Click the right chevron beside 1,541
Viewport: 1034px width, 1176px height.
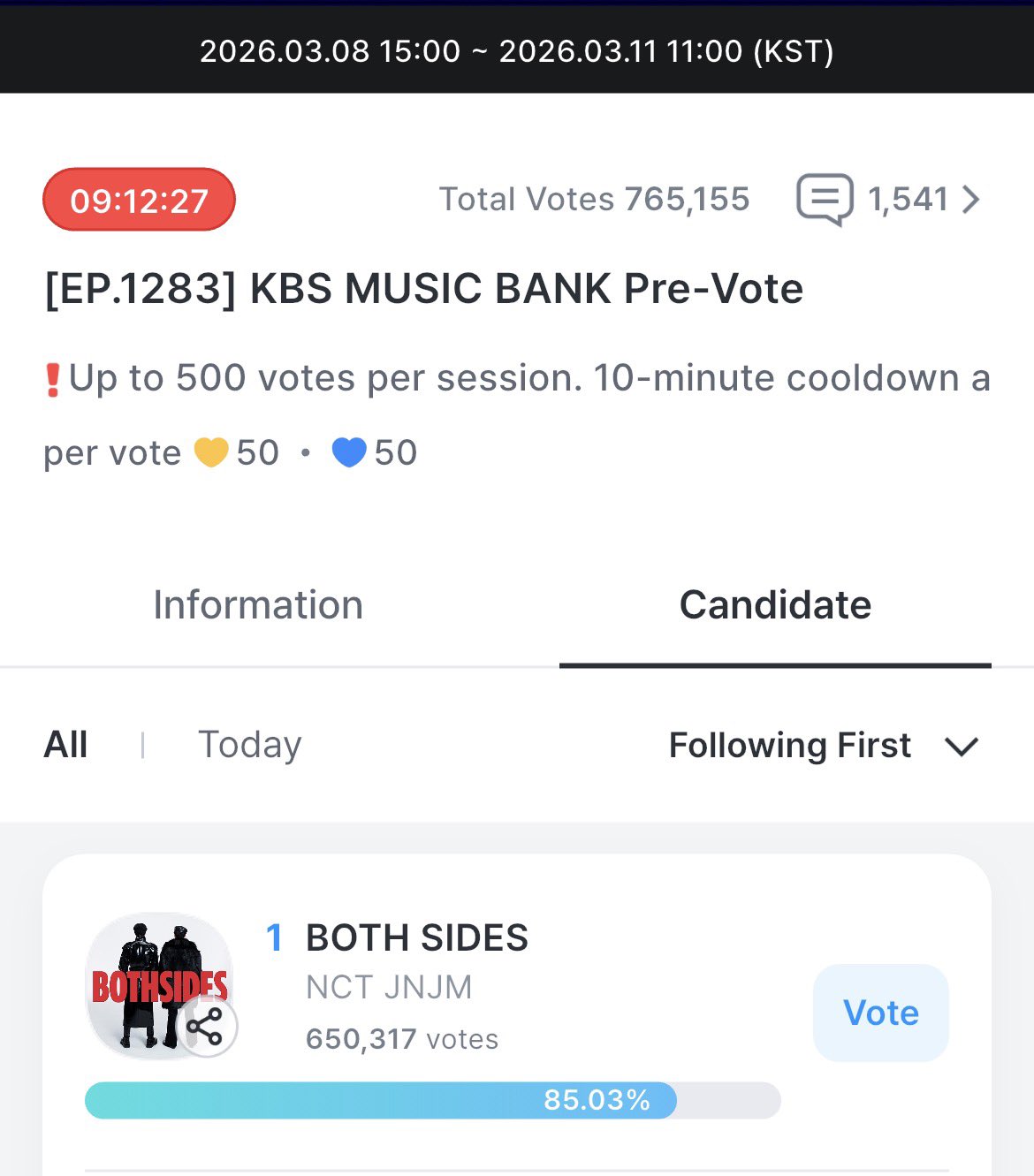(971, 200)
